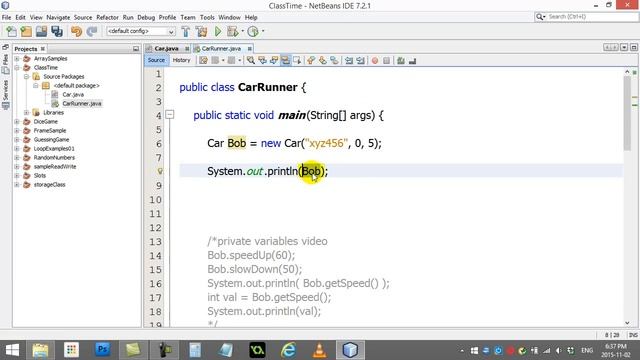This screenshot has height=360, width=640.
Task: Click the Stop Macro Recording icon
Action: pyautogui.click(x=386, y=61)
